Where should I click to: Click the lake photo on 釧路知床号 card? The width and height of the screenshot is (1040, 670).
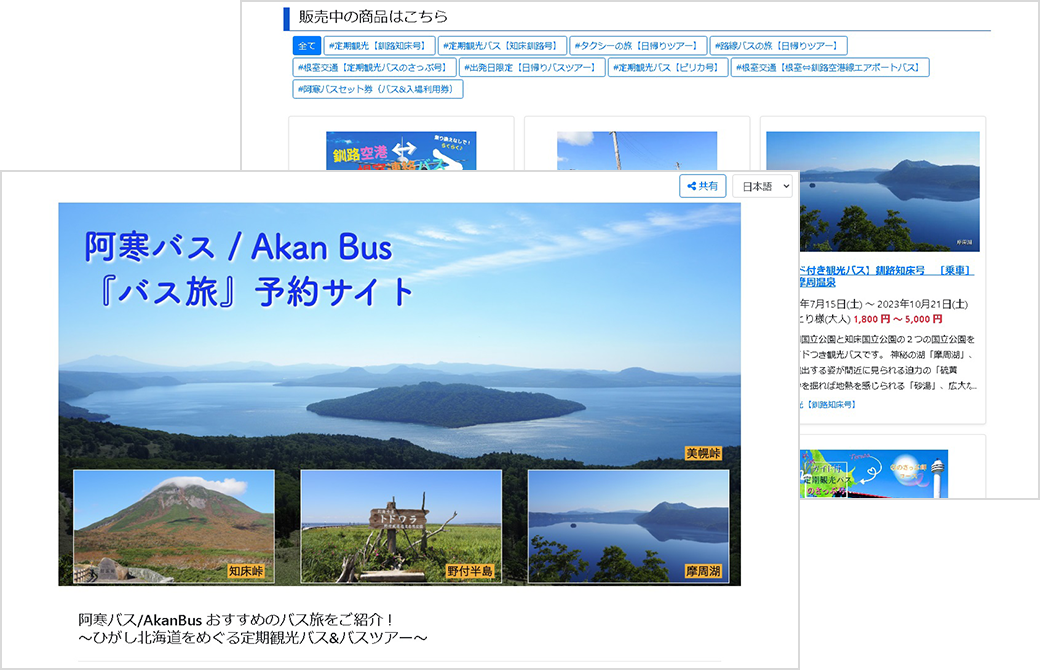(873, 191)
